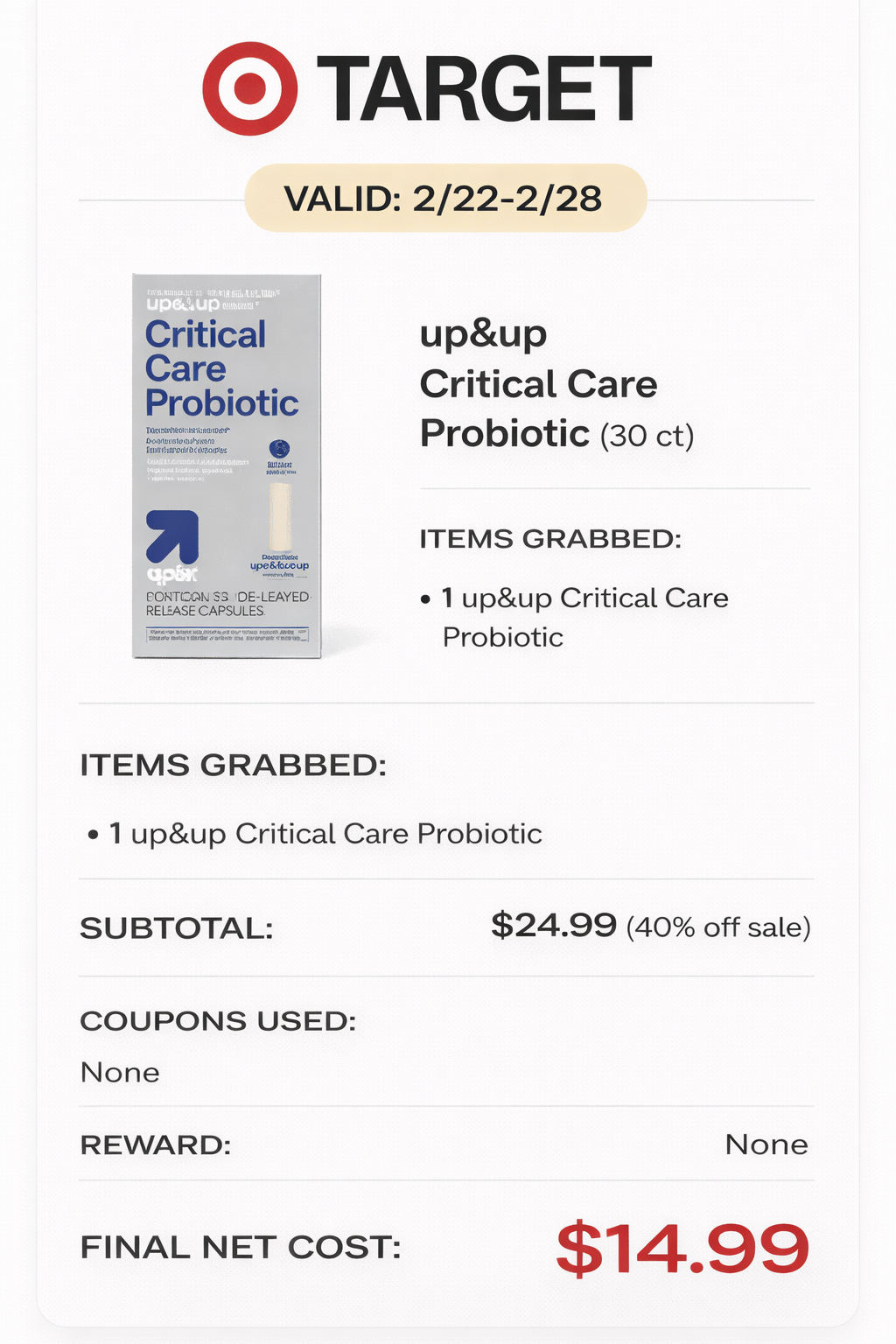The image size is (896, 1344).
Task: Click the red Target bullseye logo
Action: point(249,88)
